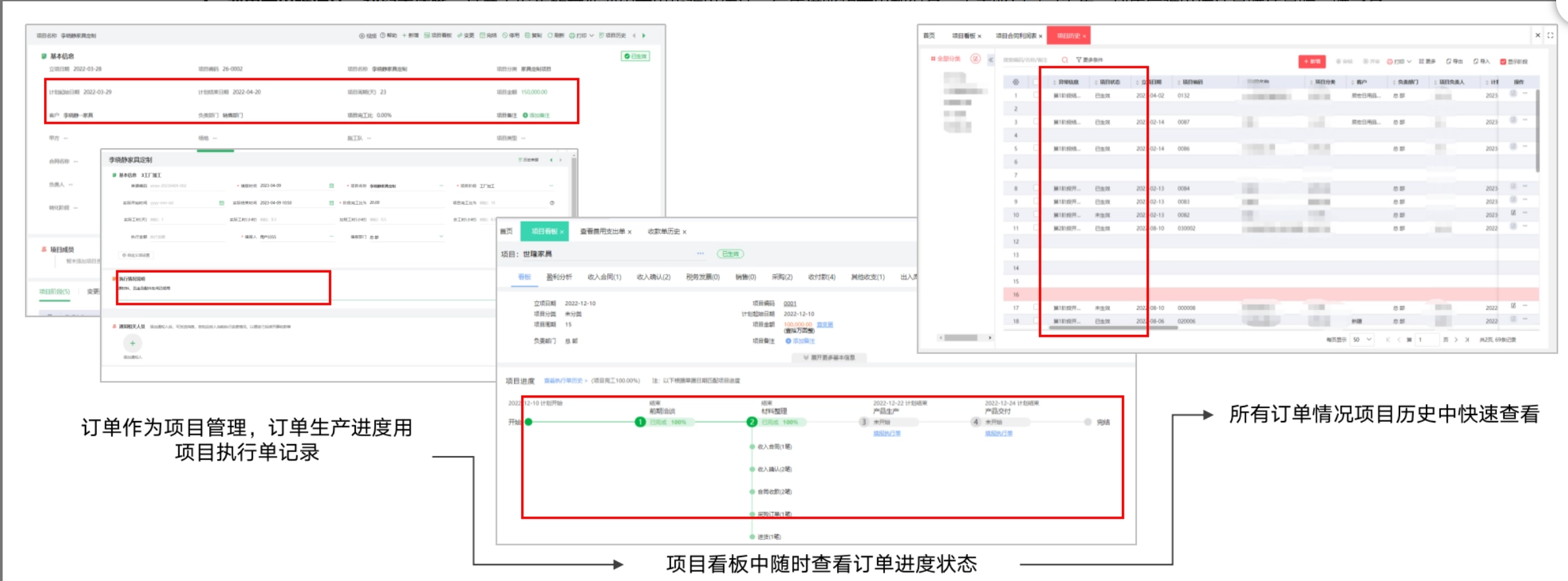Switch to the 盈利分析 tab

coord(559,277)
